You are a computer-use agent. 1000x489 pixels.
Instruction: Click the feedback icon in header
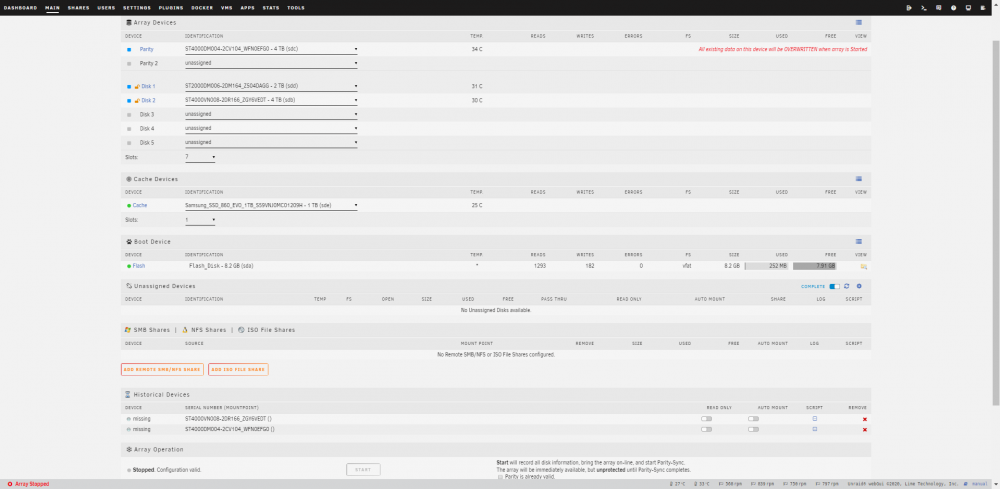click(939, 8)
